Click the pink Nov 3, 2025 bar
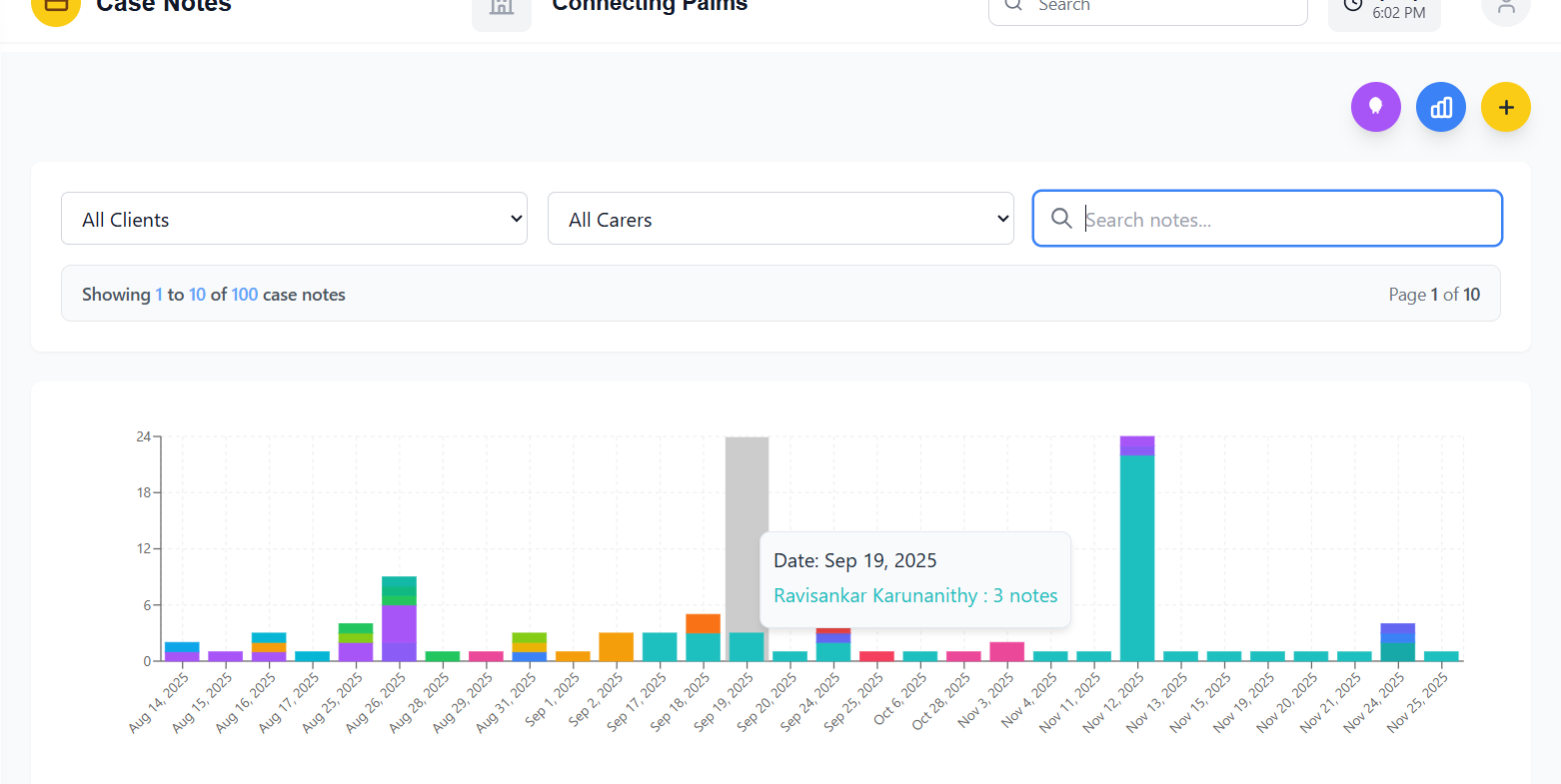1561x784 pixels. coord(1006,651)
